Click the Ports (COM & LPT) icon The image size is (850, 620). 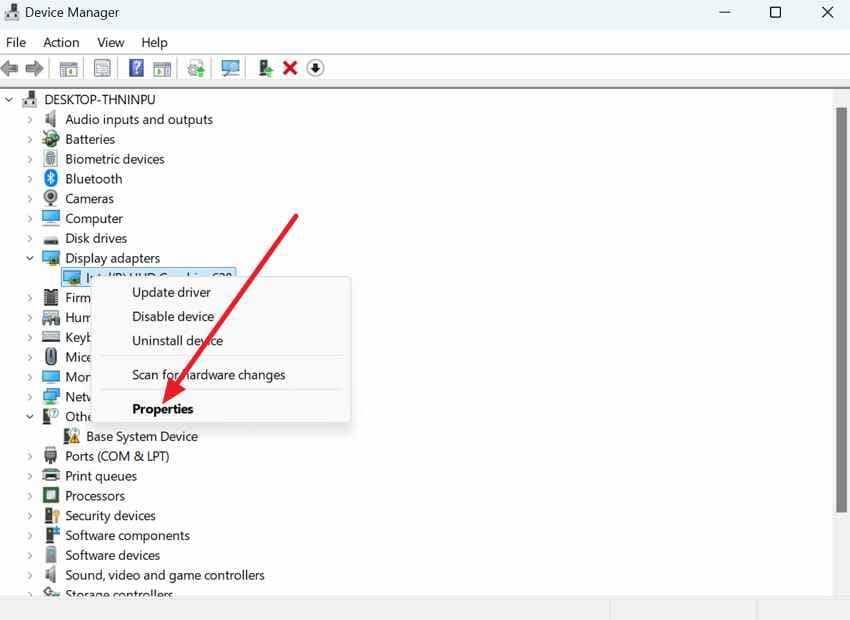pos(51,455)
